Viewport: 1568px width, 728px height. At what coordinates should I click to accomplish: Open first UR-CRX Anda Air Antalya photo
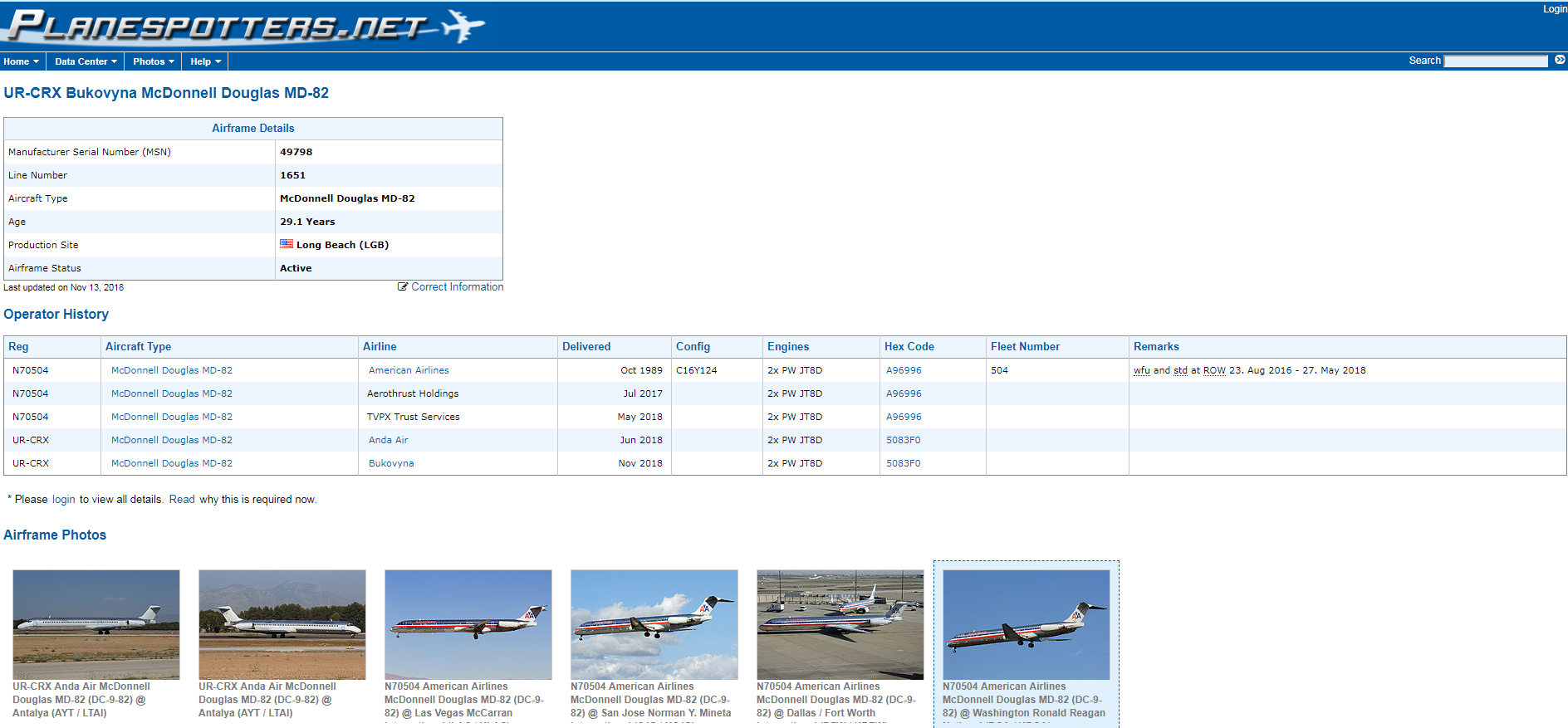coord(96,624)
